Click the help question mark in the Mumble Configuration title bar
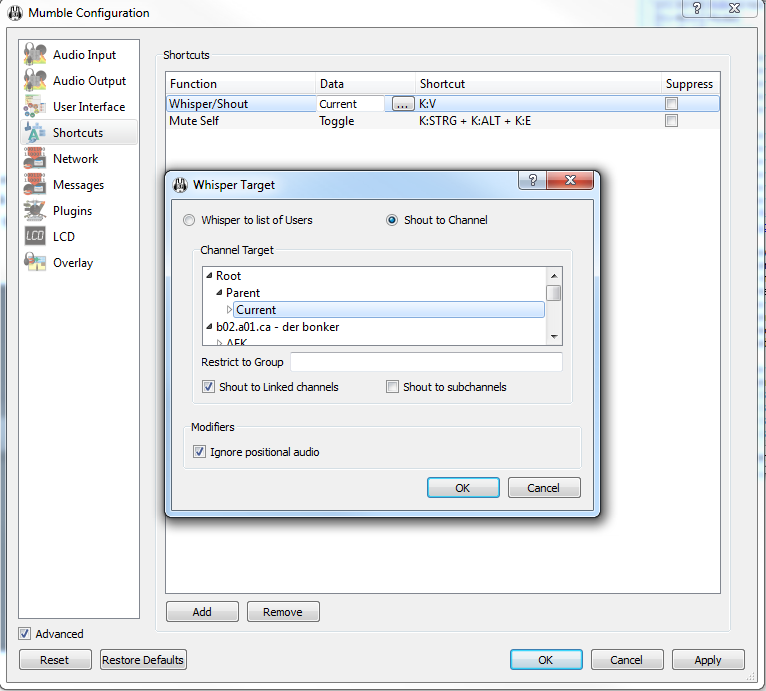The height and width of the screenshot is (691, 766). tap(697, 8)
